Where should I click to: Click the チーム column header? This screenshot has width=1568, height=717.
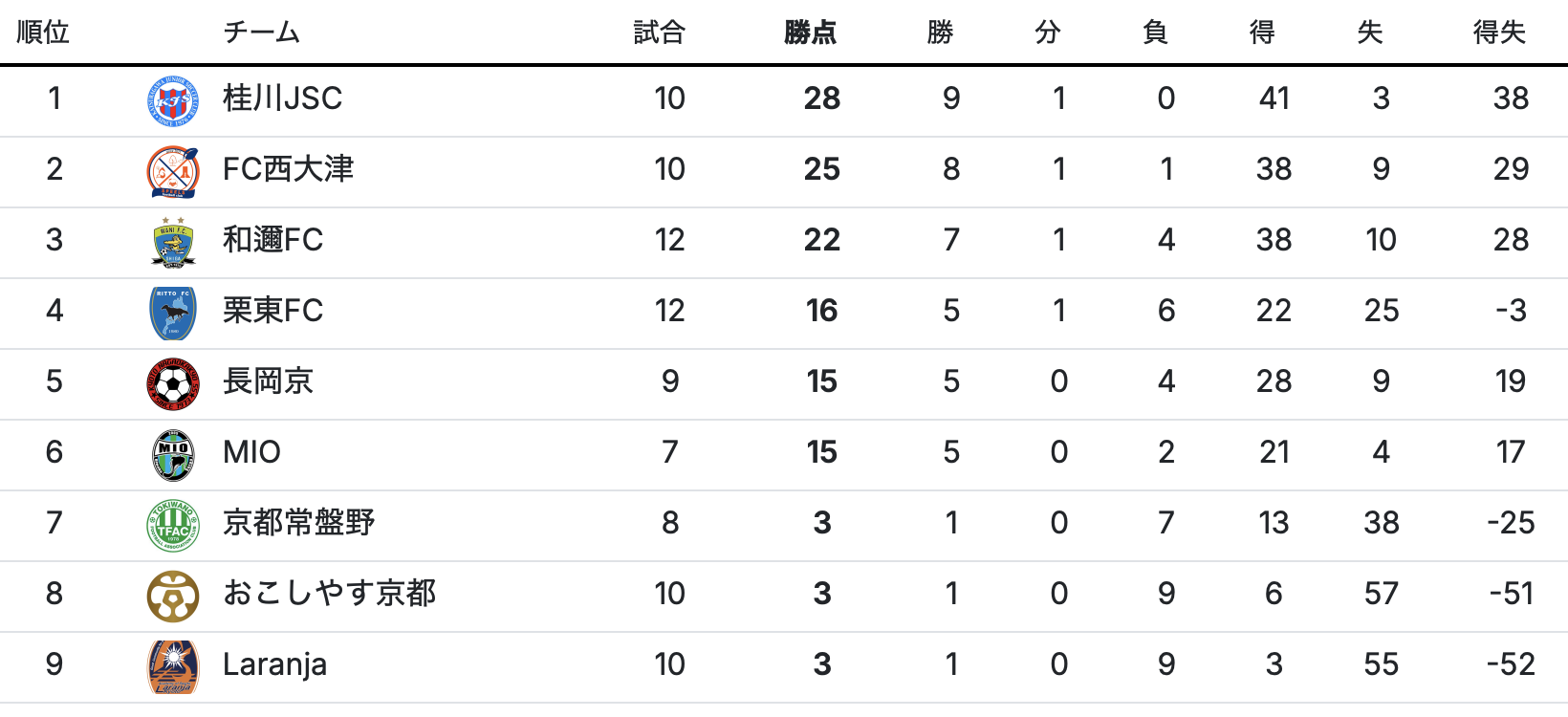pos(261,33)
